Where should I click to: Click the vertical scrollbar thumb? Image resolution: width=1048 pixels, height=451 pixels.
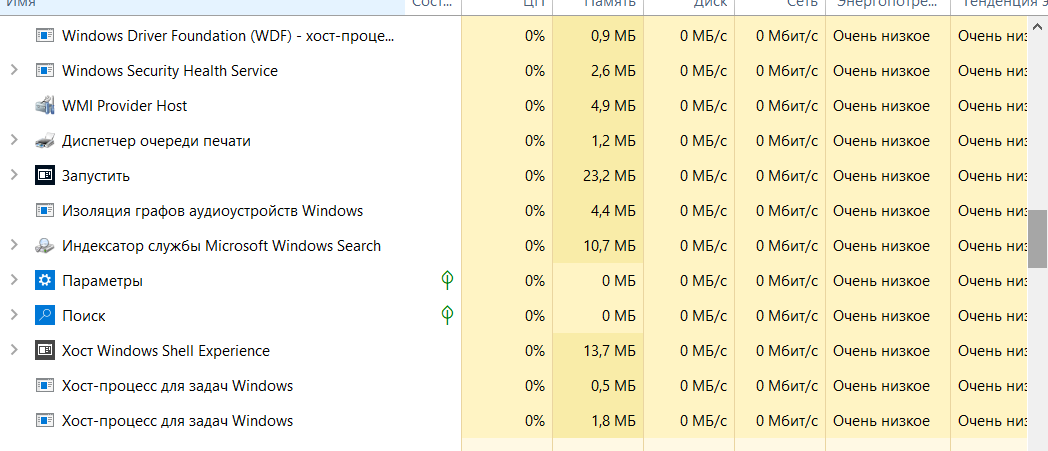pos(1038,238)
